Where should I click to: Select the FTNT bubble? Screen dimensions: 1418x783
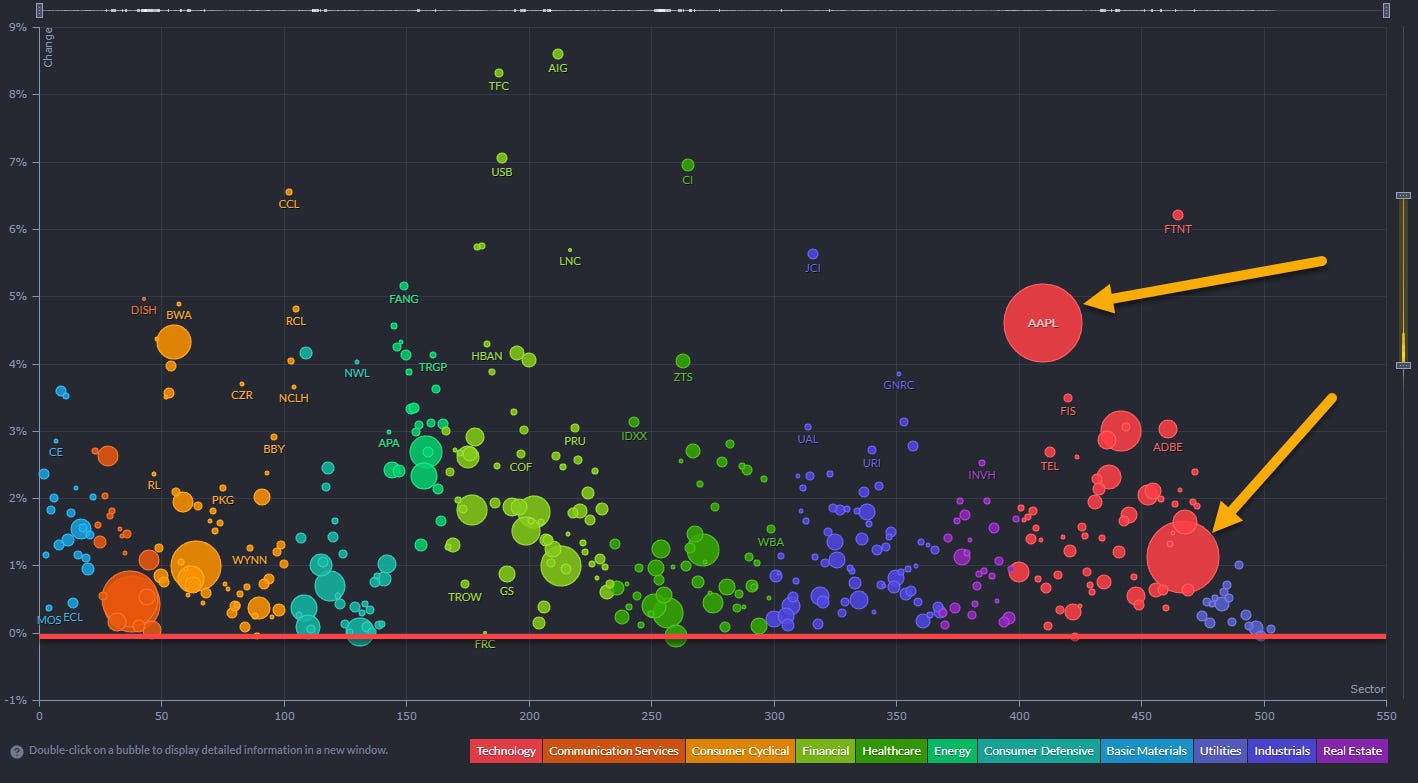1177,215
